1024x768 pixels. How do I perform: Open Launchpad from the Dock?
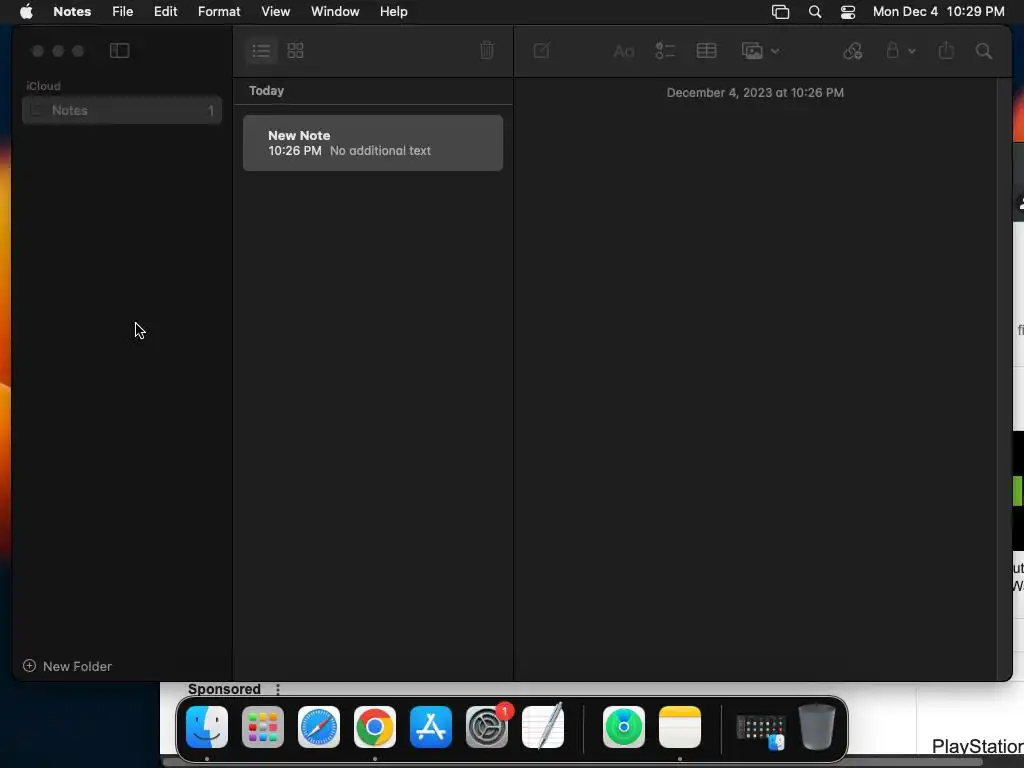(263, 727)
